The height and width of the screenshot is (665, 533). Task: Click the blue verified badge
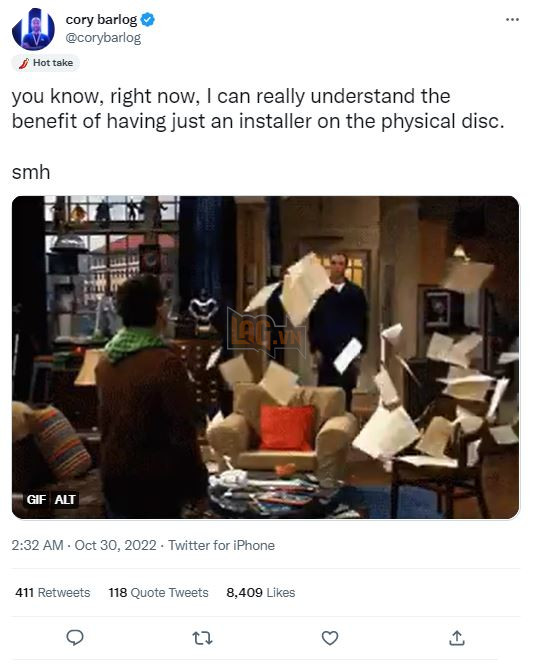point(148,20)
